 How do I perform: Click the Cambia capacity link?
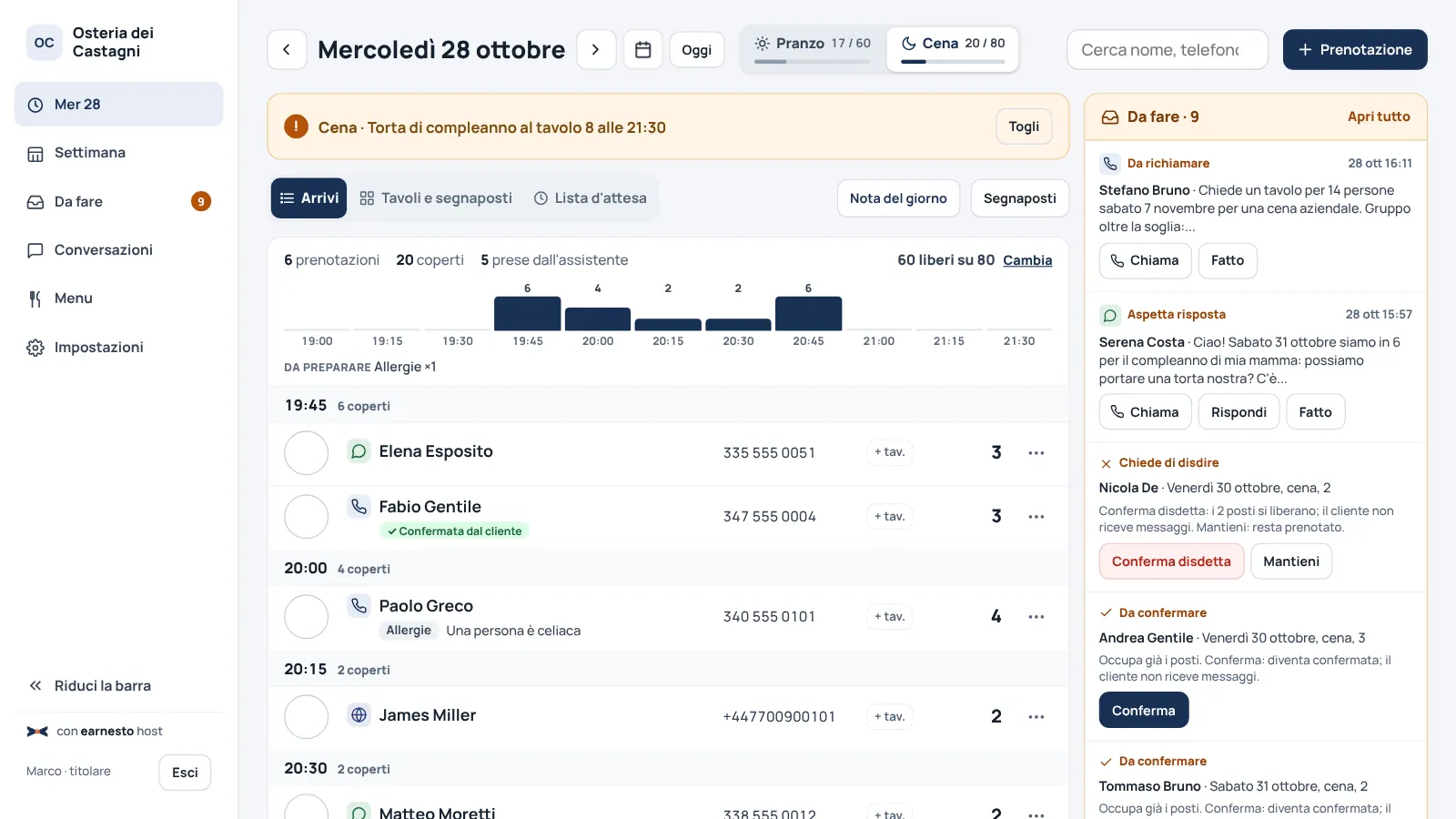1027,260
